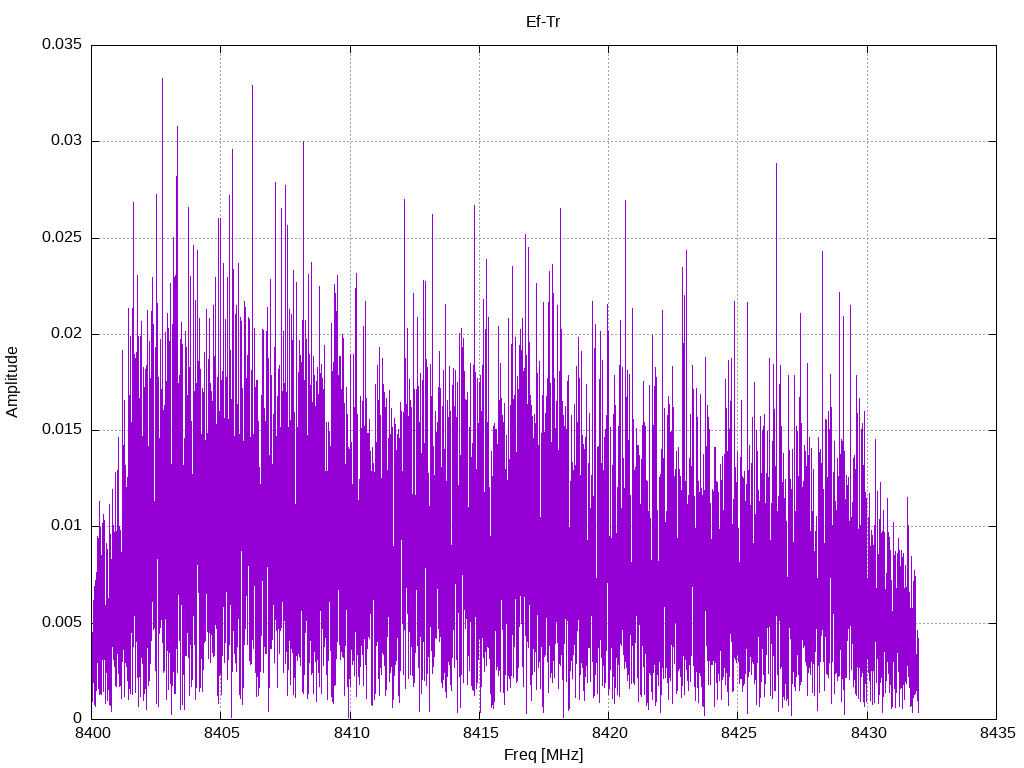Click the x-axis tick label 8435
This screenshot has width=1024, height=768.
click(x=997, y=733)
